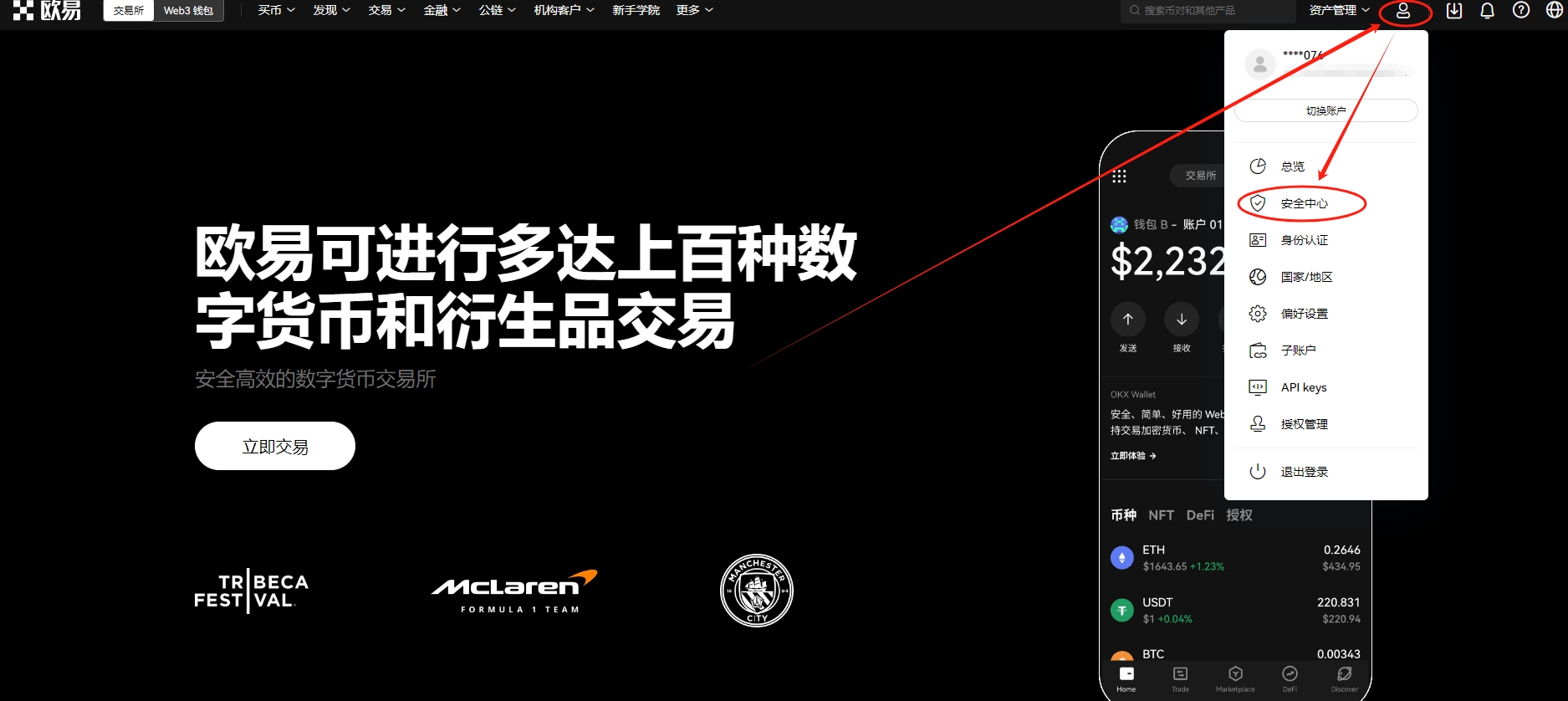This screenshot has width=1568, height=701.
Task: Expand the 机构客户 dropdown menu
Action: tap(564, 10)
